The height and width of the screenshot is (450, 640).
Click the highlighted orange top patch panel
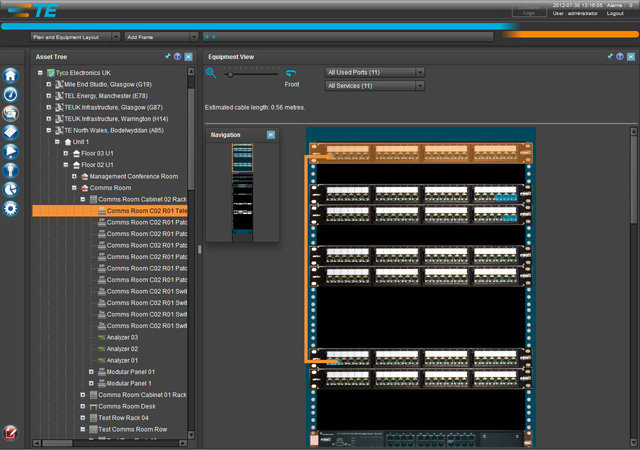tap(421, 153)
